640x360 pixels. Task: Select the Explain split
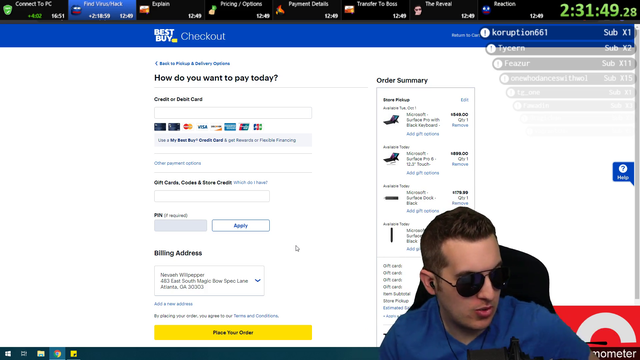170,10
